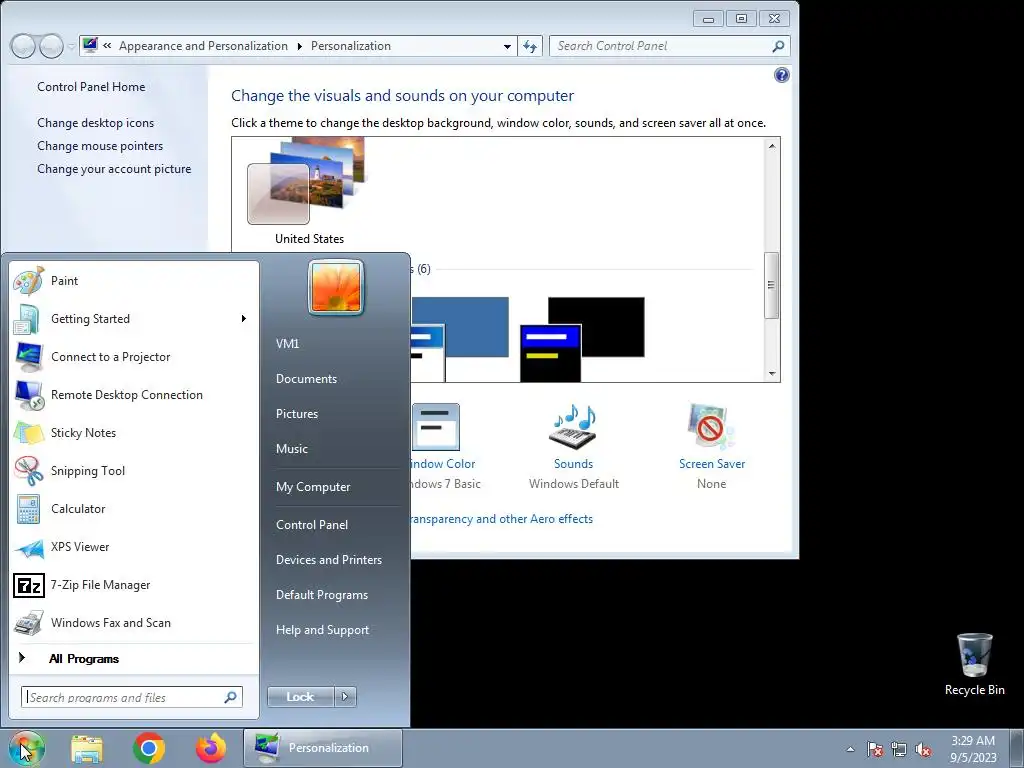Select the blue basic theme thumbnail

tap(460, 338)
